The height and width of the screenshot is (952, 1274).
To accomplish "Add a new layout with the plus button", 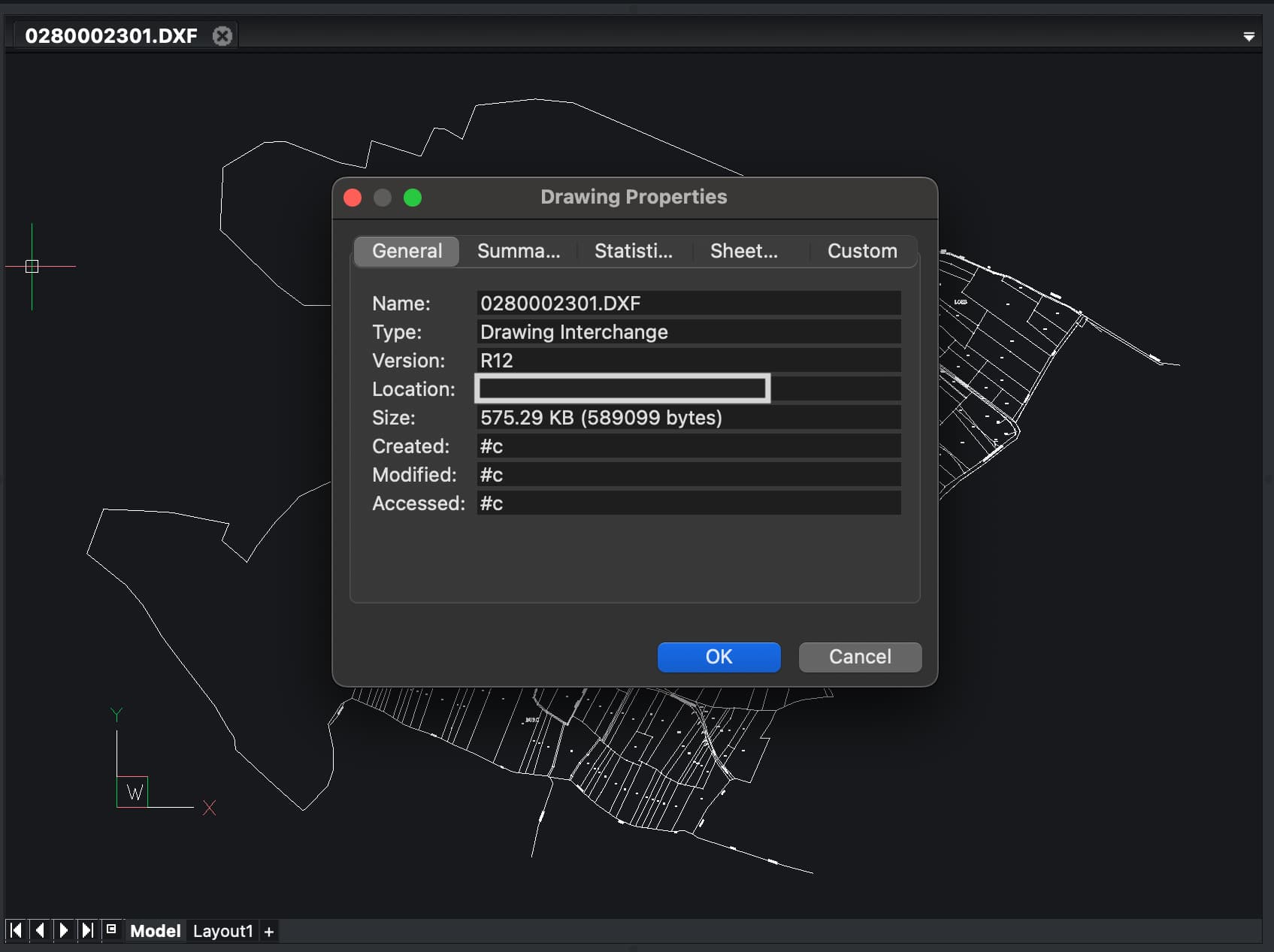I will pyautogui.click(x=268, y=932).
